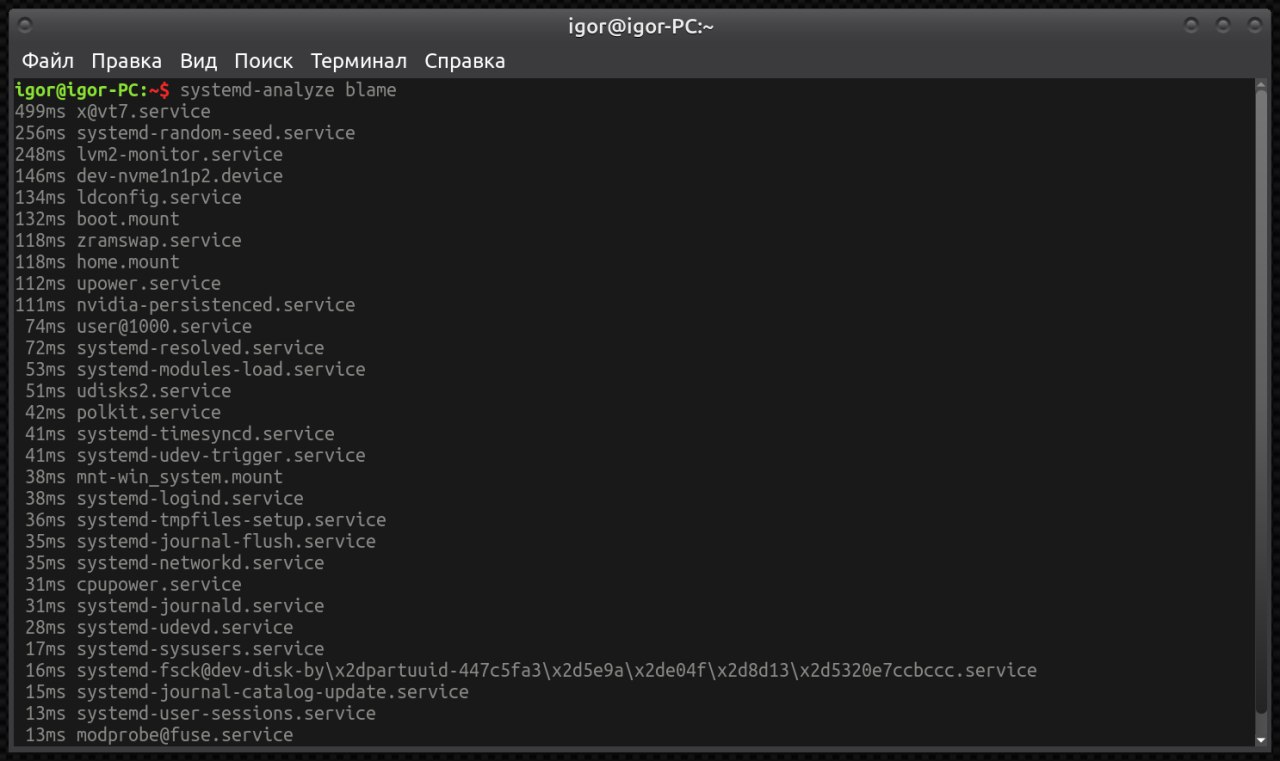Click the systemd-journal-catalog-update.service line
The image size is (1280, 761).
click(247, 692)
